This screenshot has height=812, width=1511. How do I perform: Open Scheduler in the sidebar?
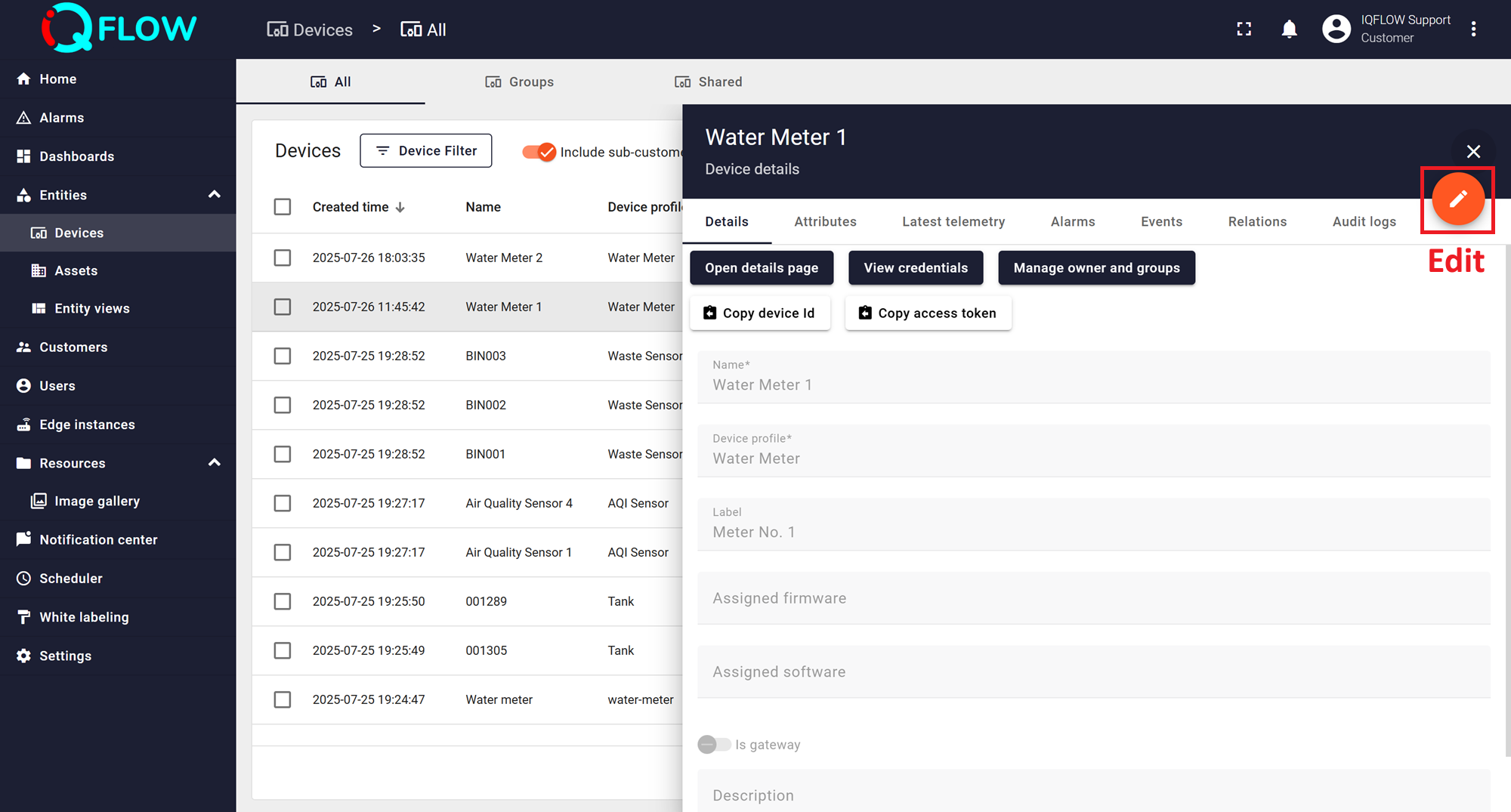point(70,579)
